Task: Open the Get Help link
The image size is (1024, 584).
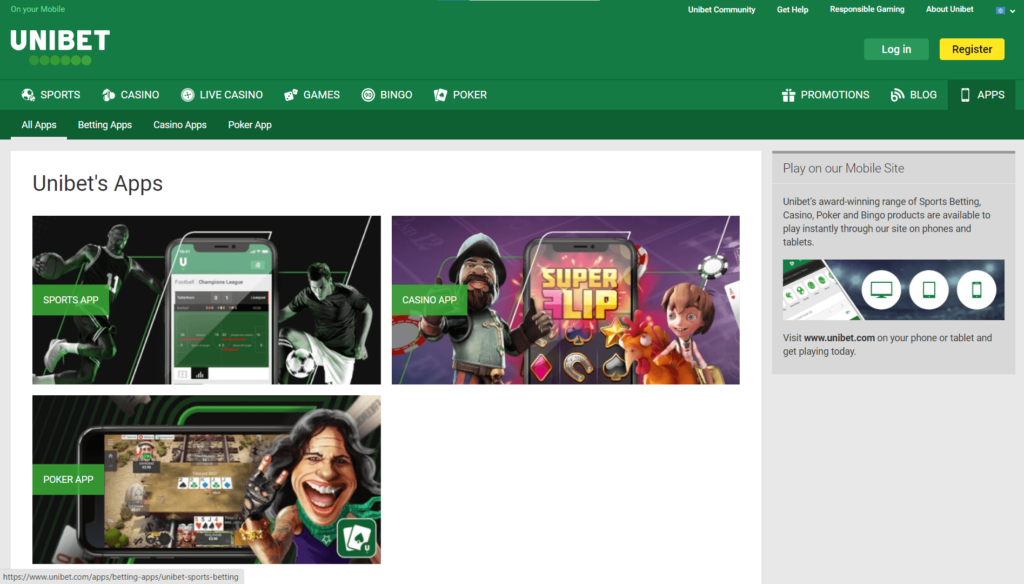Action: tap(792, 10)
